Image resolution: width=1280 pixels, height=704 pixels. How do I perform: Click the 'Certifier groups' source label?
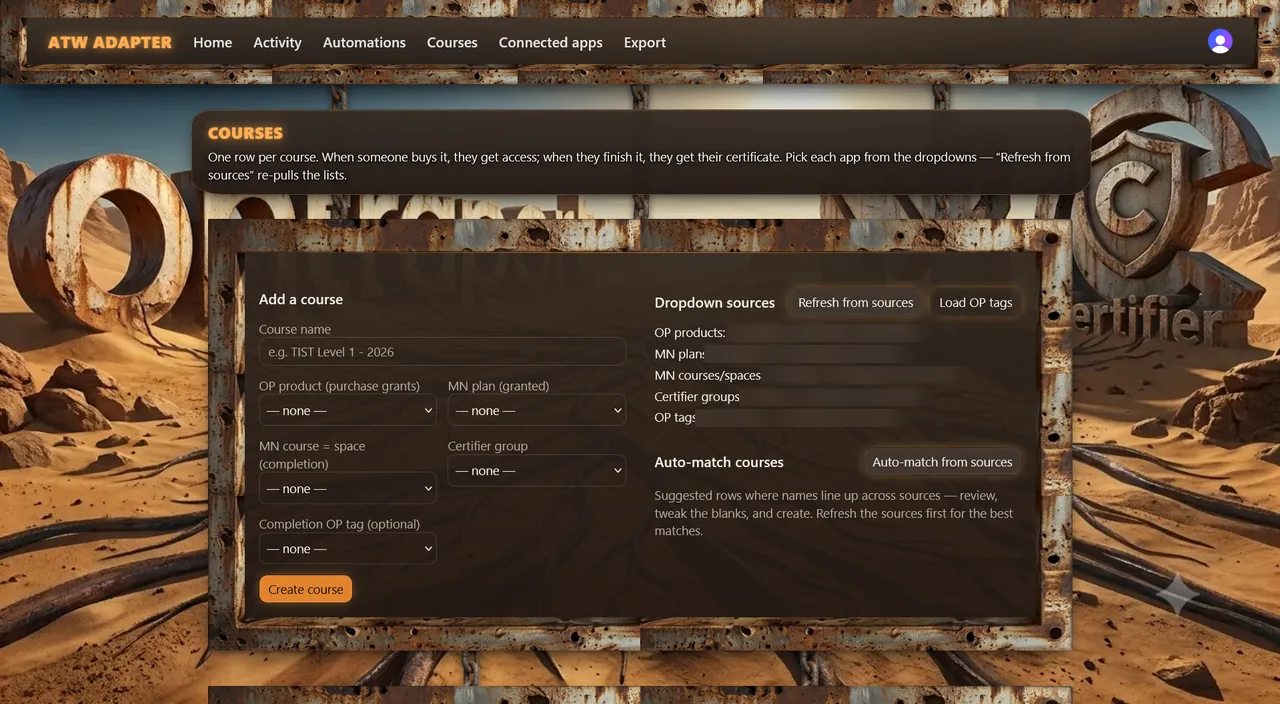[697, 396]
